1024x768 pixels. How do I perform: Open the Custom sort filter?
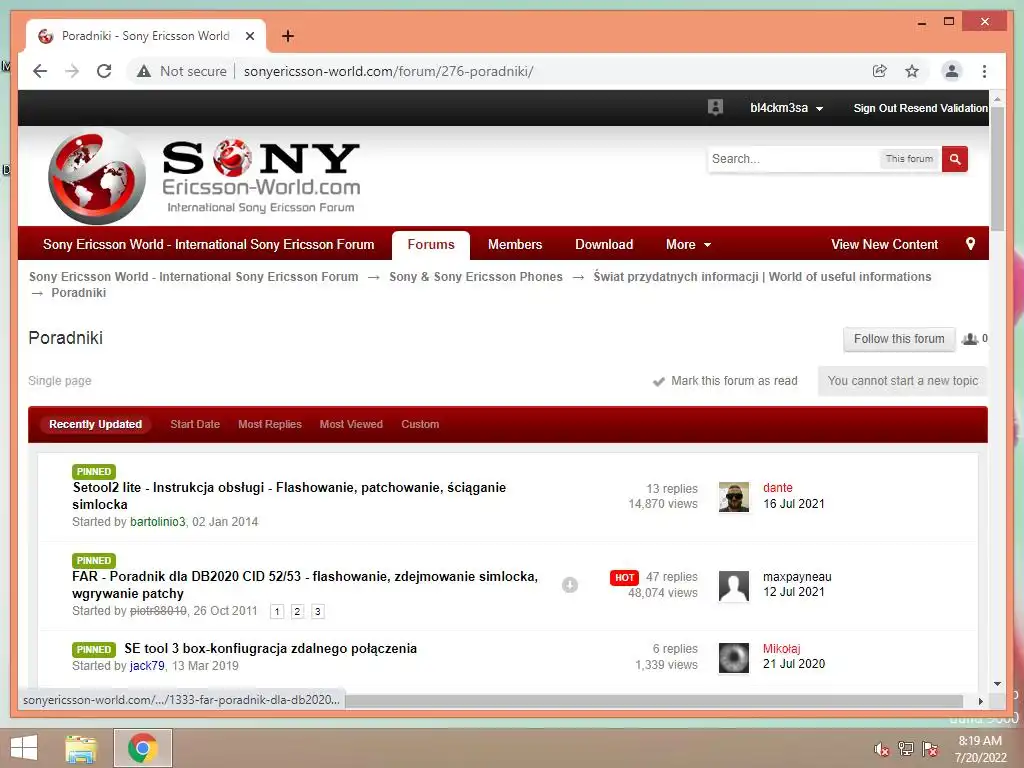[x=420, y=424]
